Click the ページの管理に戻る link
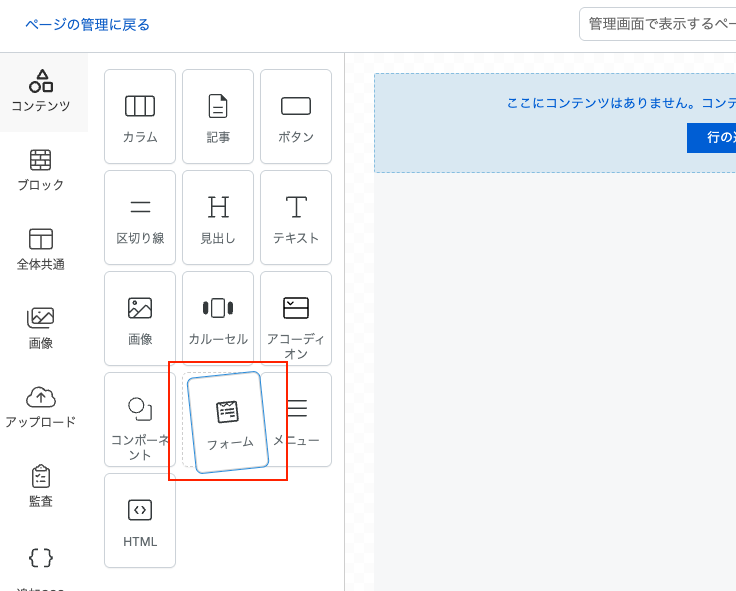This screenshot has height=591, width=736. (88, 24)
